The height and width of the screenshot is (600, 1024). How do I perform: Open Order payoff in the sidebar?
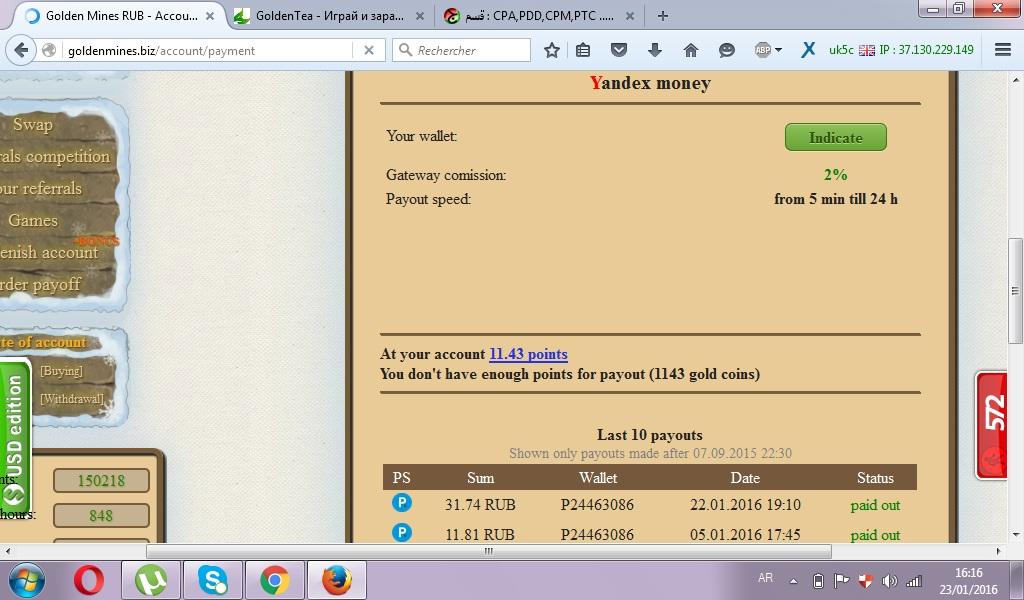coord(40,285)
